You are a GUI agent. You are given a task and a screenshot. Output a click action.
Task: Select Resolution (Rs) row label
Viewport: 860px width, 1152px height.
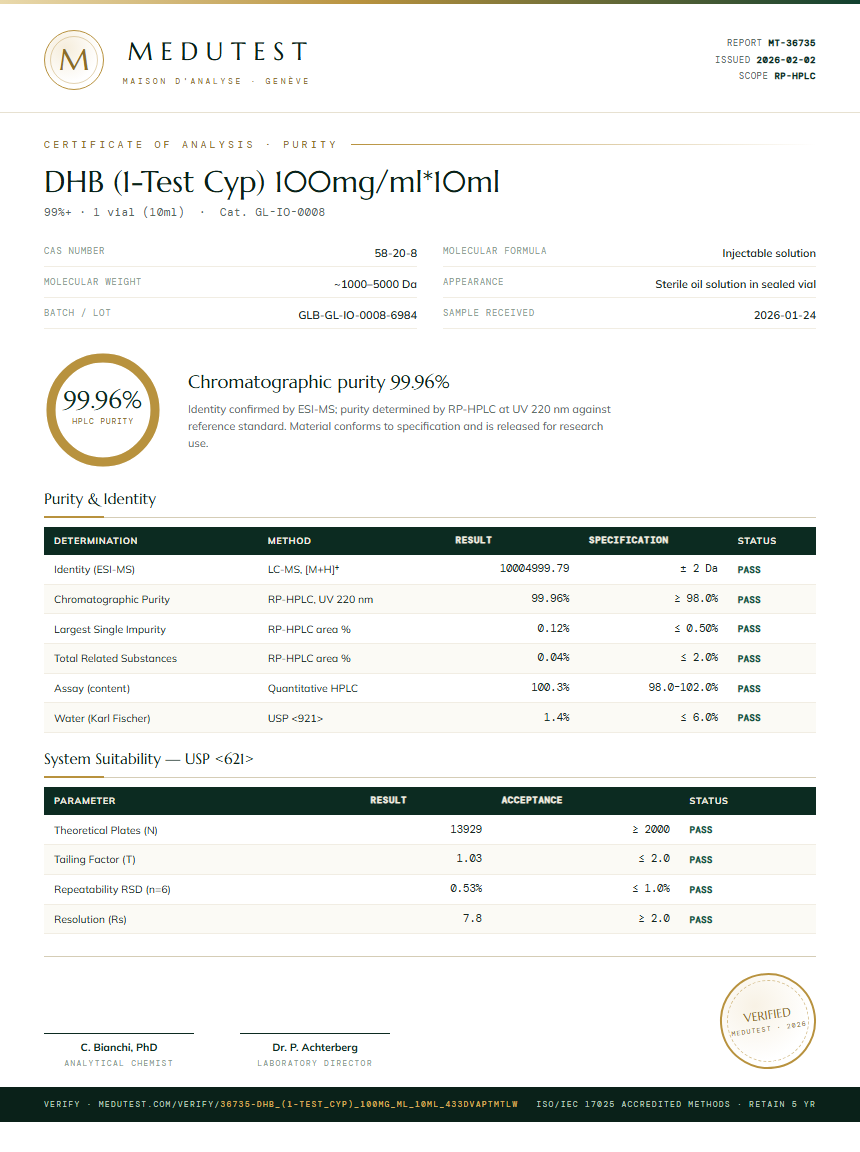(90, 920)
